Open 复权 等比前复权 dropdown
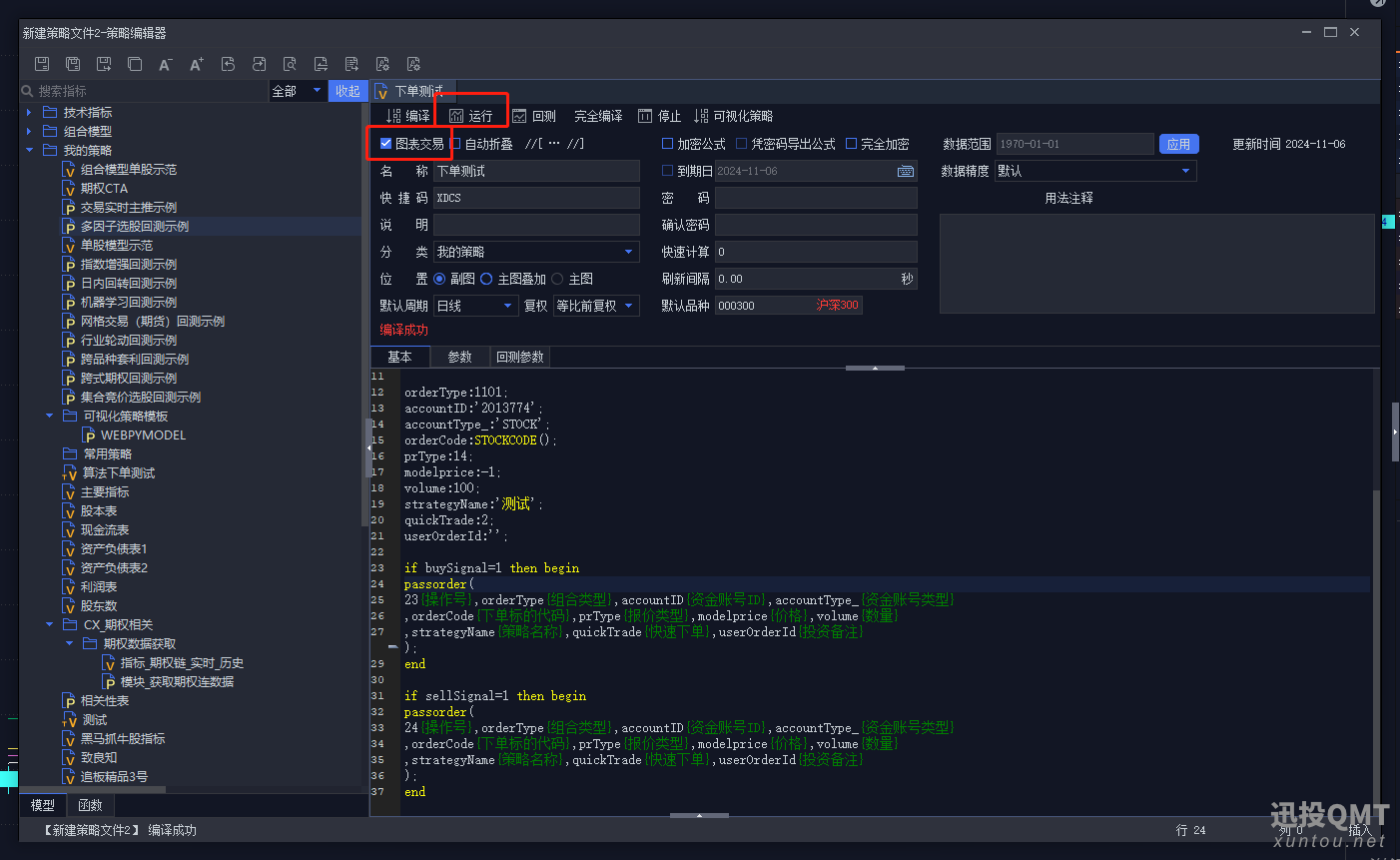 point(597,306)
